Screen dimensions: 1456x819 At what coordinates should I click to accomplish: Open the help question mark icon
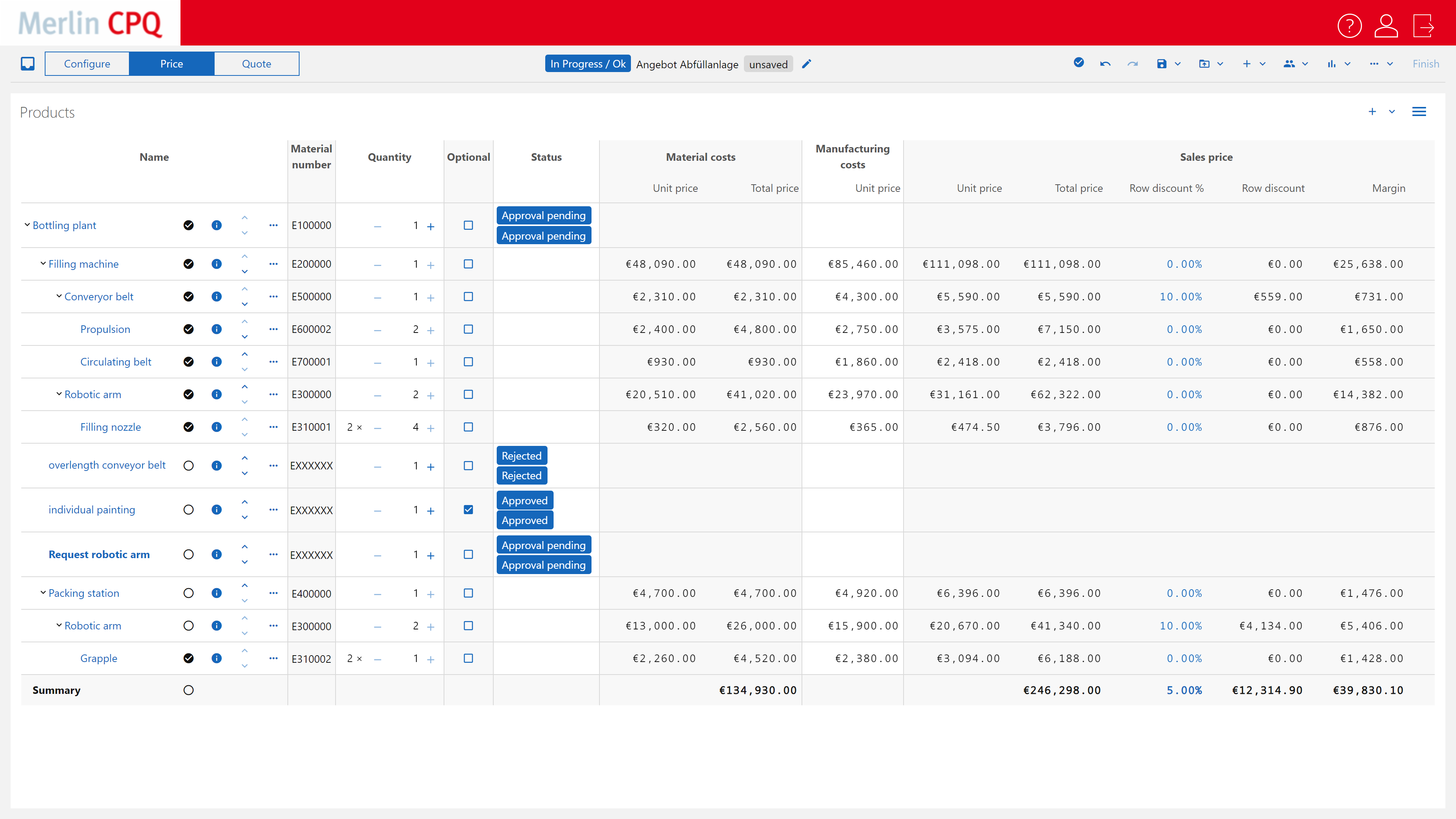[x=1349, y=25]
